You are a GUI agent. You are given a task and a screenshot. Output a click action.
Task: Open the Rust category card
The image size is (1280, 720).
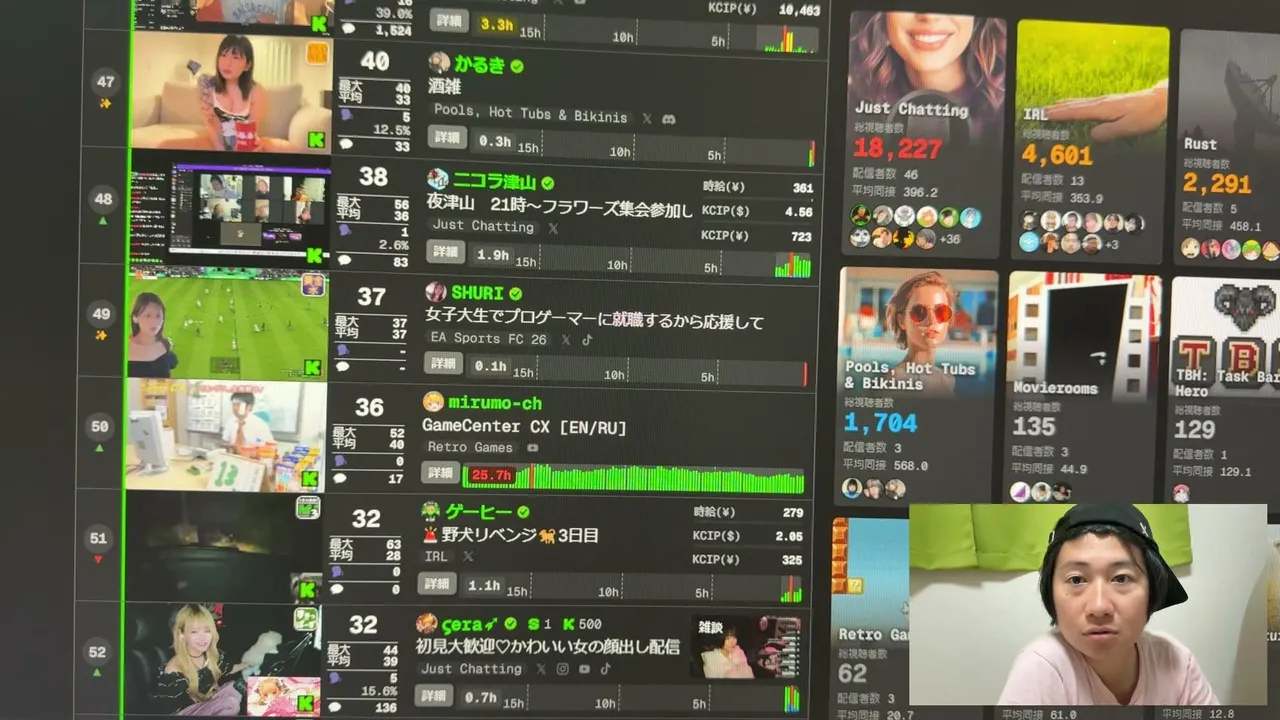1230,147
